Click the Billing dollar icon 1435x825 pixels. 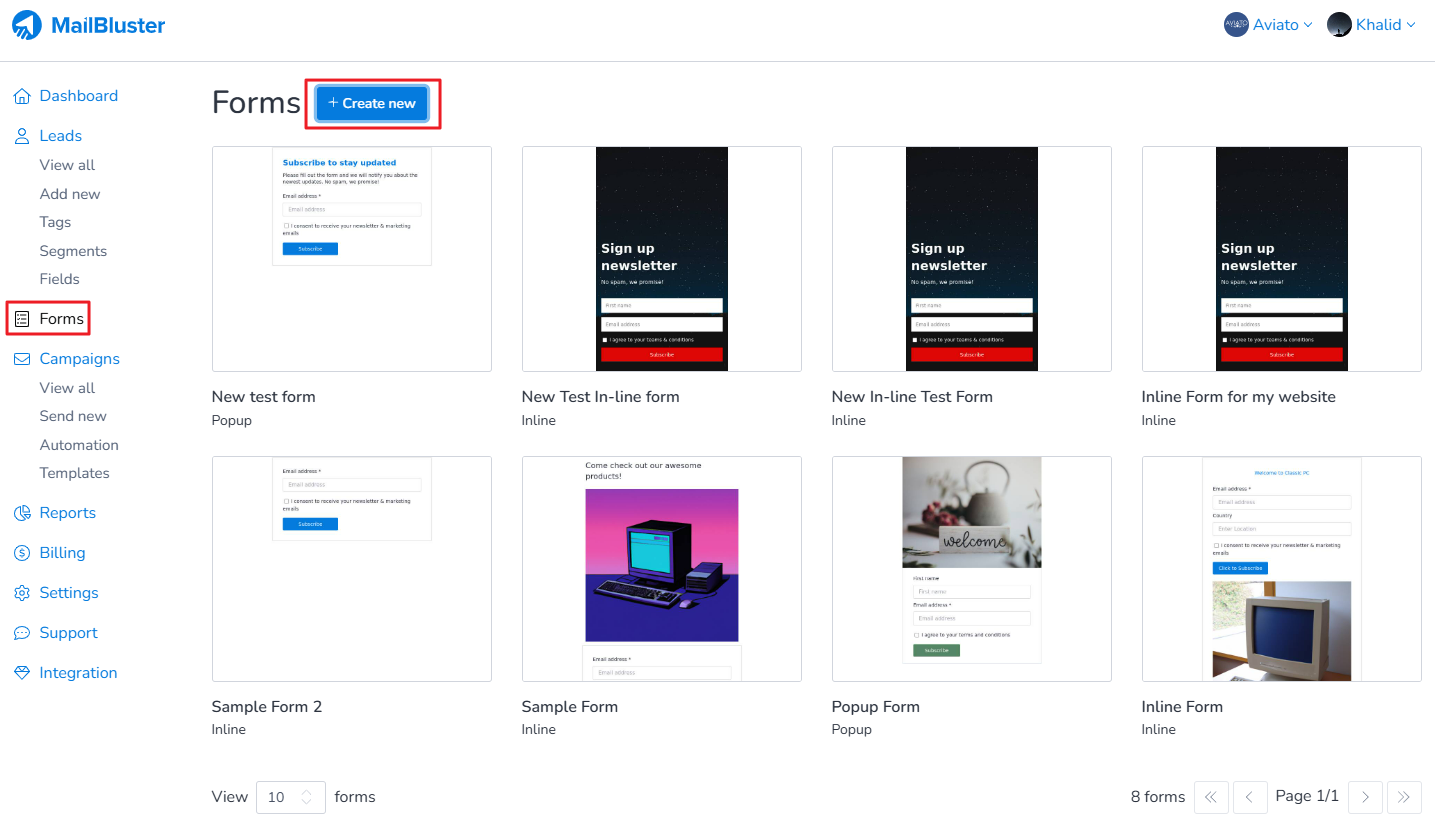click(x=22, y=553)
